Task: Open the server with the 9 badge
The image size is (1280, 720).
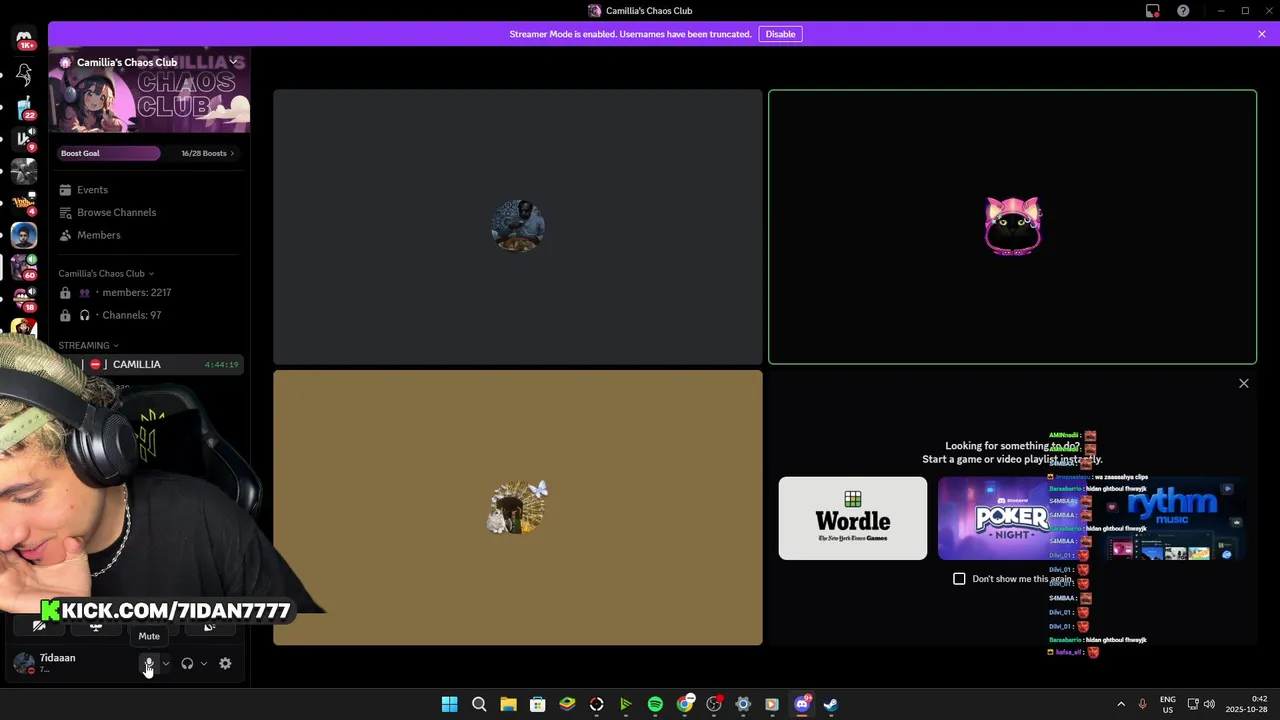Action: click(x=24, y=139)
